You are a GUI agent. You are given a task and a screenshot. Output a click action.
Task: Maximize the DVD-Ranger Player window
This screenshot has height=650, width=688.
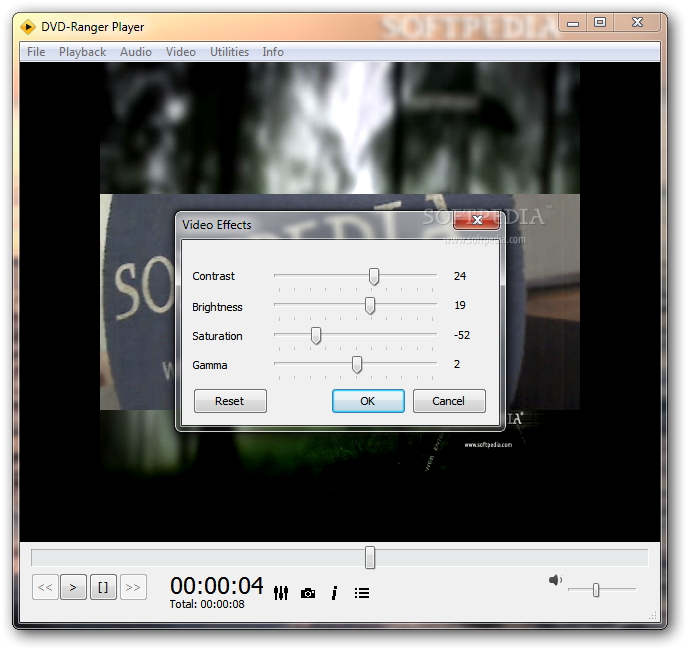[600, 22]
